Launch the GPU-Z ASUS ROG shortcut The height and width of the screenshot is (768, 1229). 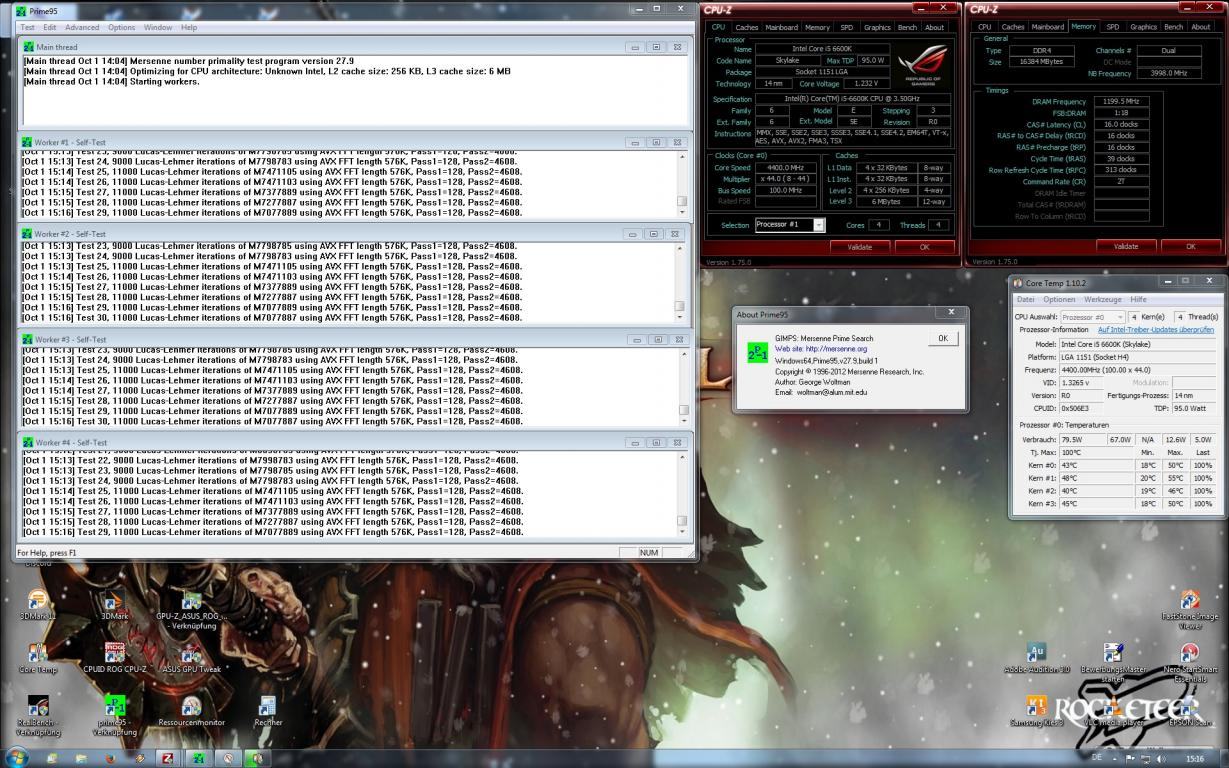click(x=191, y=609)
